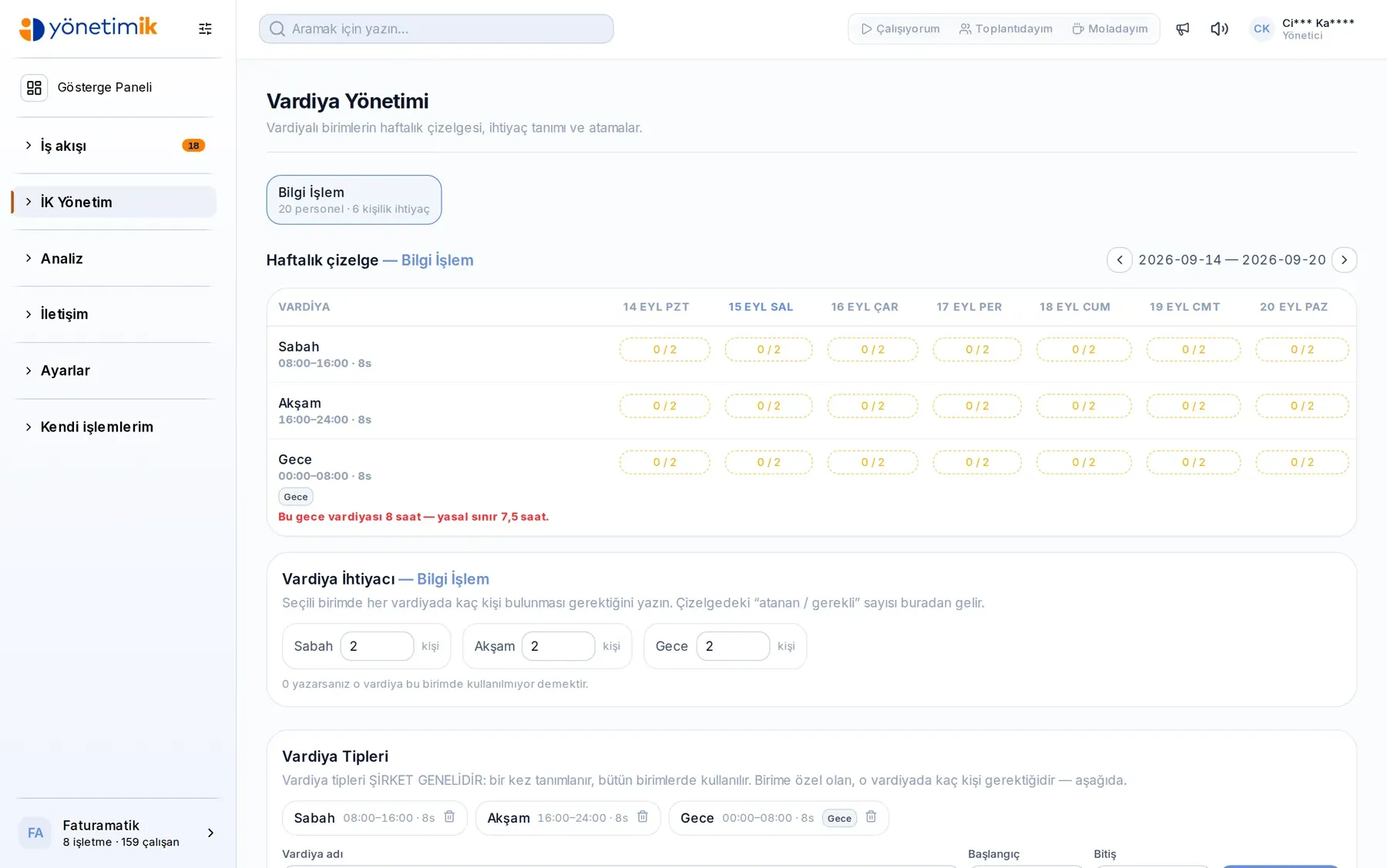This screenshot has height=868, width=1387.
Task: Toggle the sidebar settings sliders icon
Action: tap(205, 28)
